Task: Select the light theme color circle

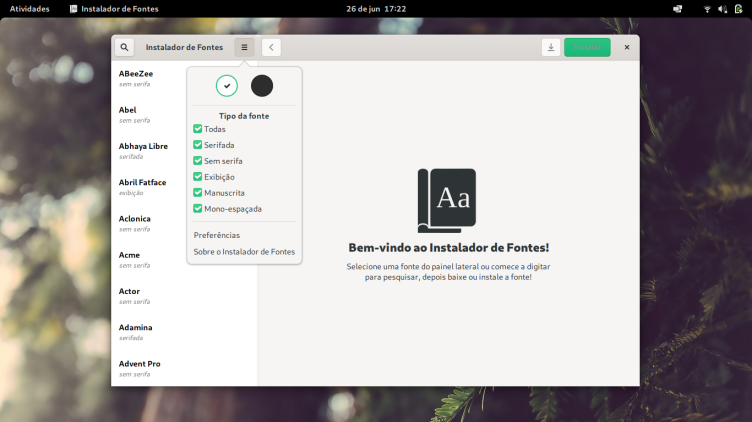Action: [x=227, y=86]
